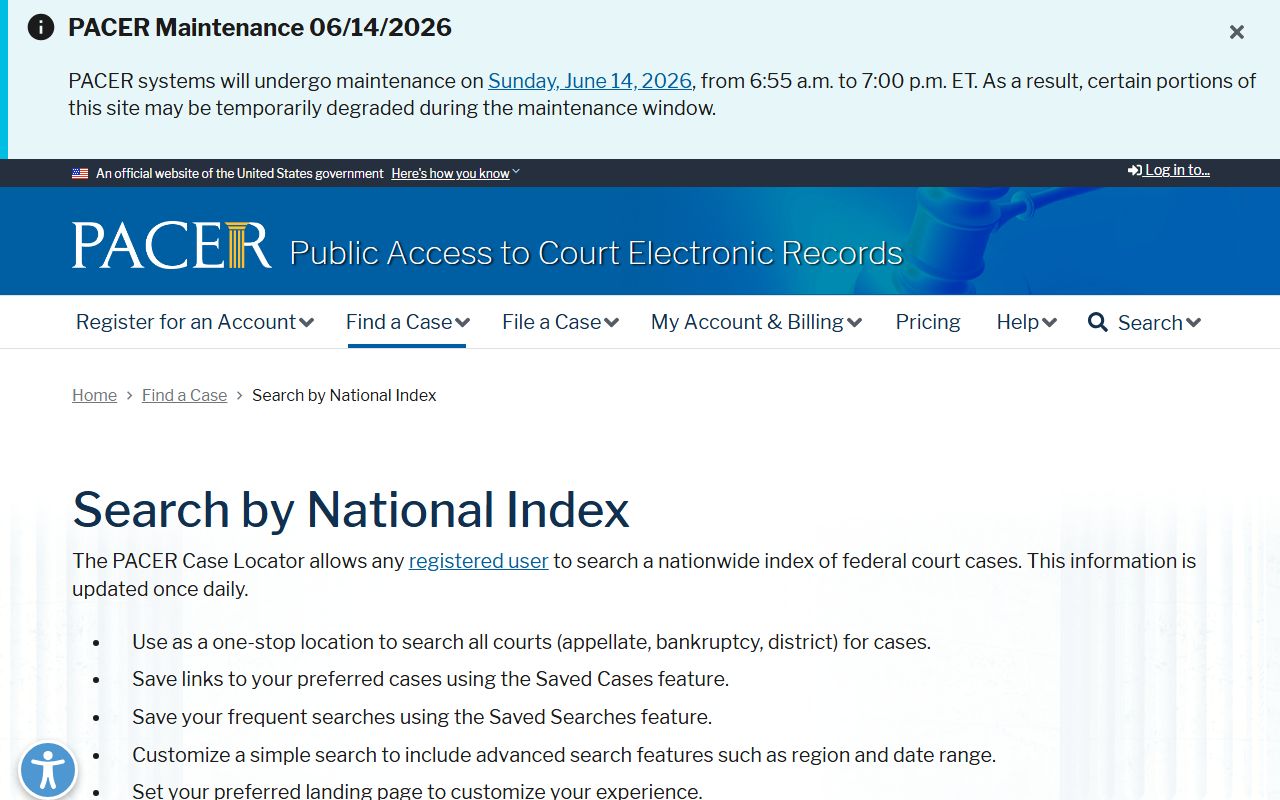
Task: Open the Find a Case menu
Action: 408,322
